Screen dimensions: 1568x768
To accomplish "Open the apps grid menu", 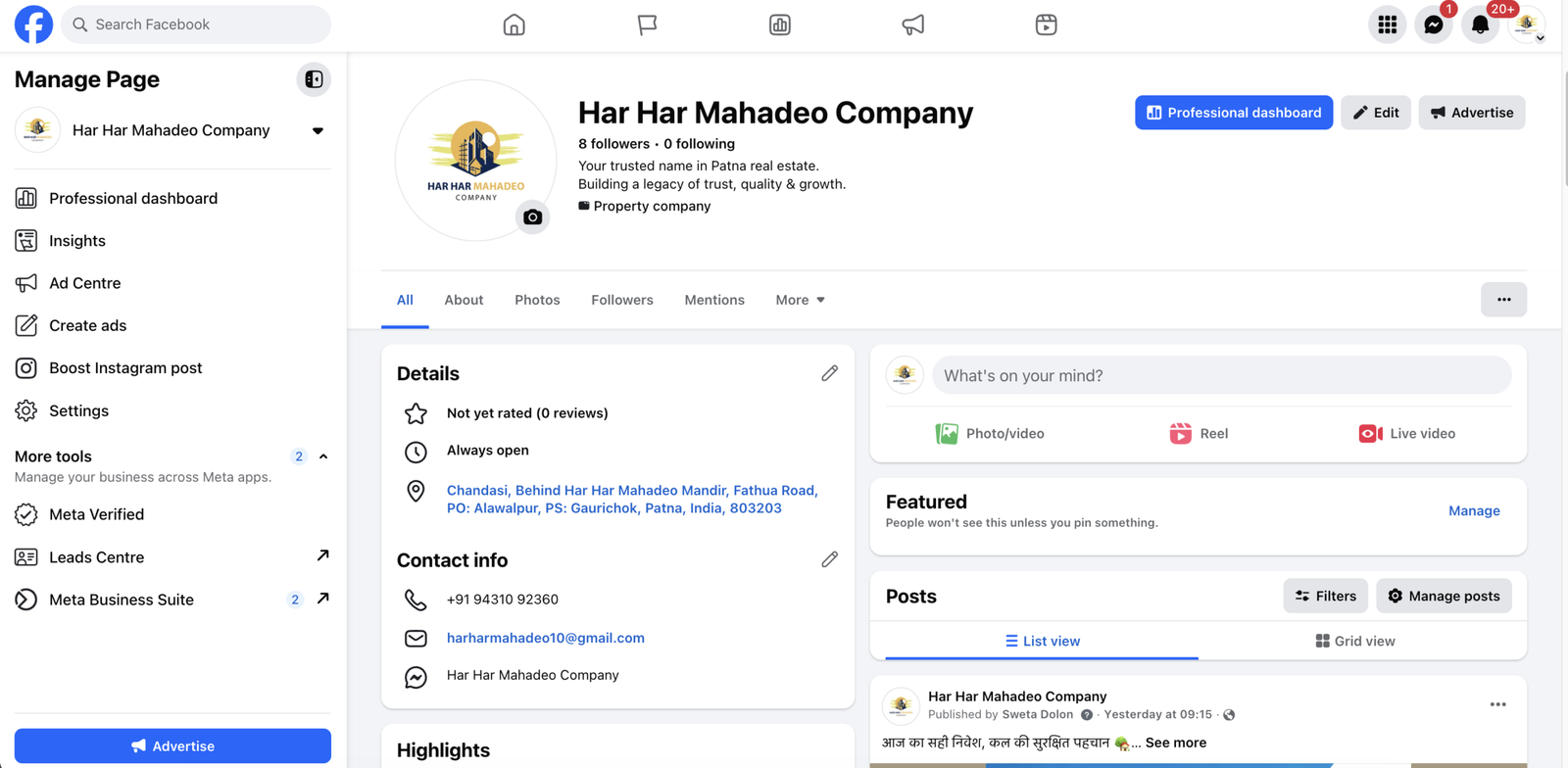I will pyautogui.click(x=1387, y=25).
